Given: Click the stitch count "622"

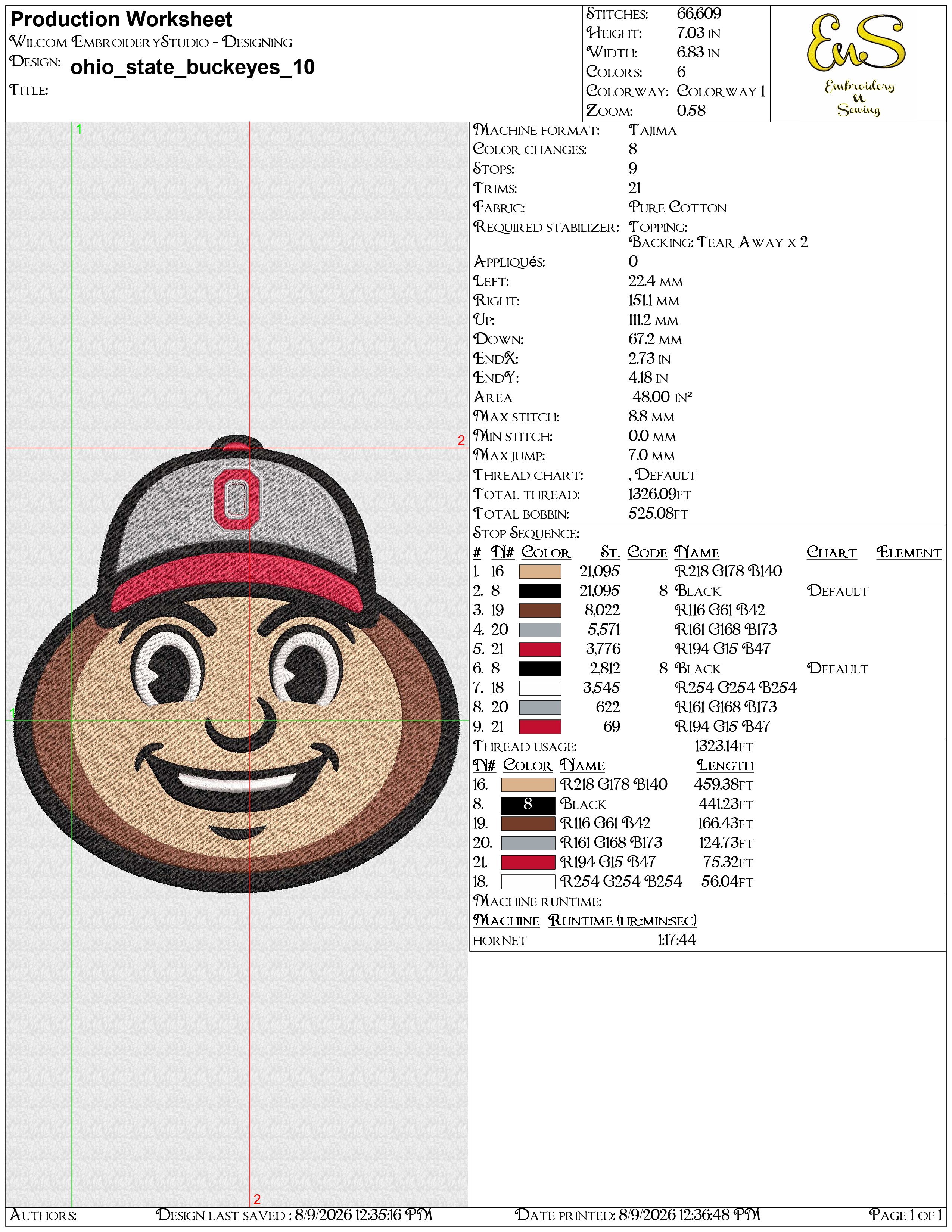Looking at the screenshot, I should [608, 707].
